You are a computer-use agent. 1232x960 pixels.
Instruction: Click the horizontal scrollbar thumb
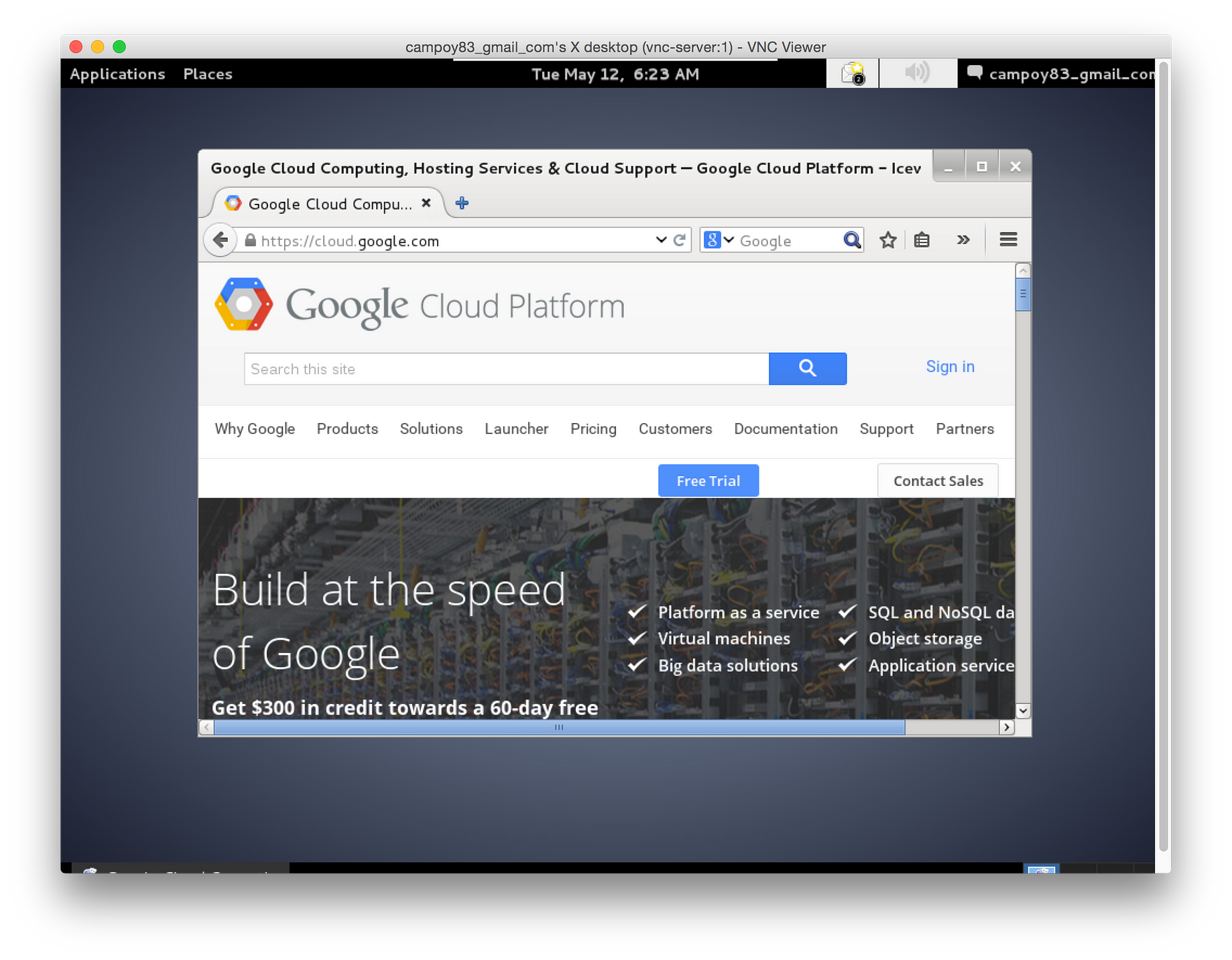point(559,727)
